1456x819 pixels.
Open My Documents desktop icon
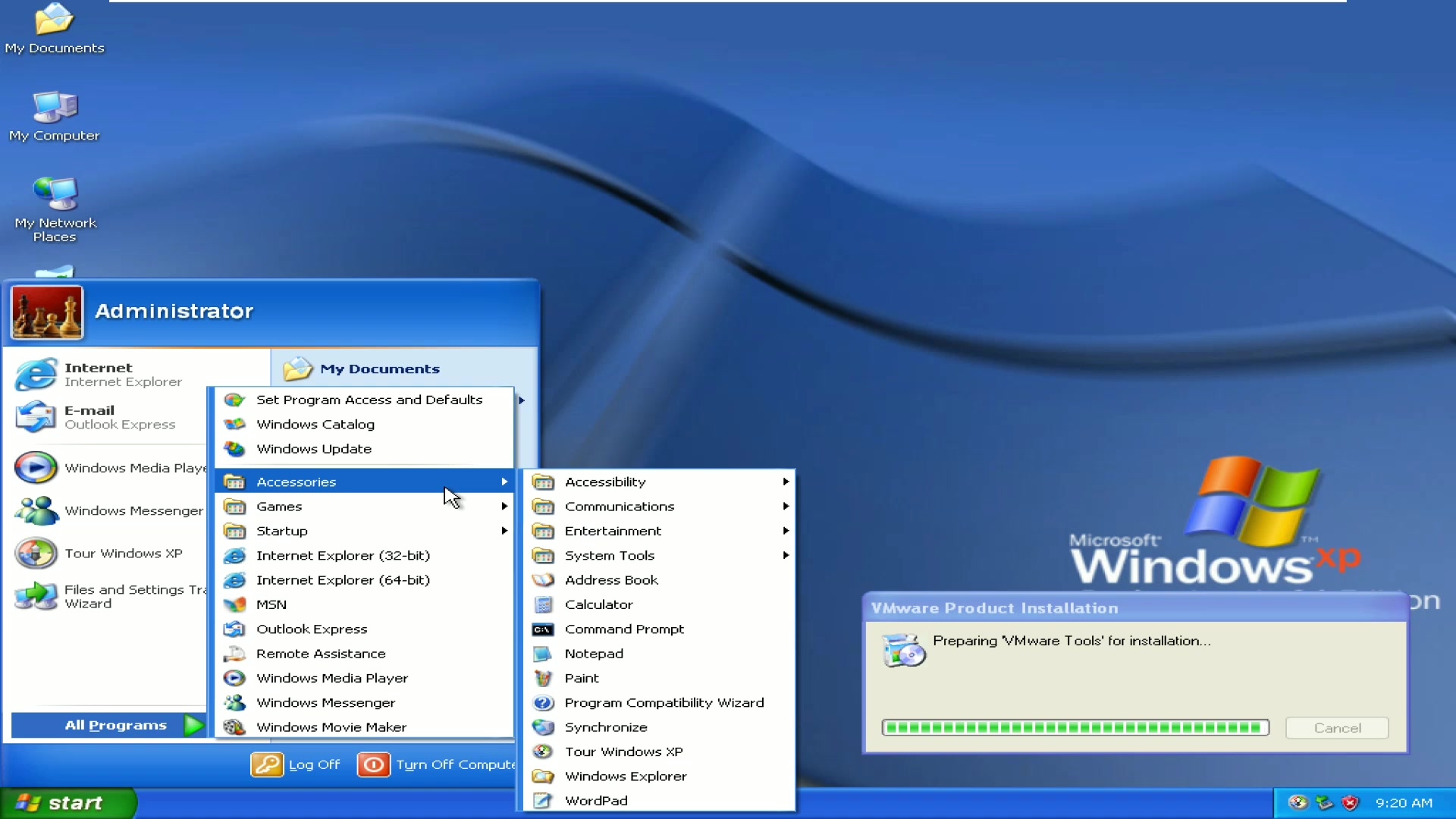(54, 29)
